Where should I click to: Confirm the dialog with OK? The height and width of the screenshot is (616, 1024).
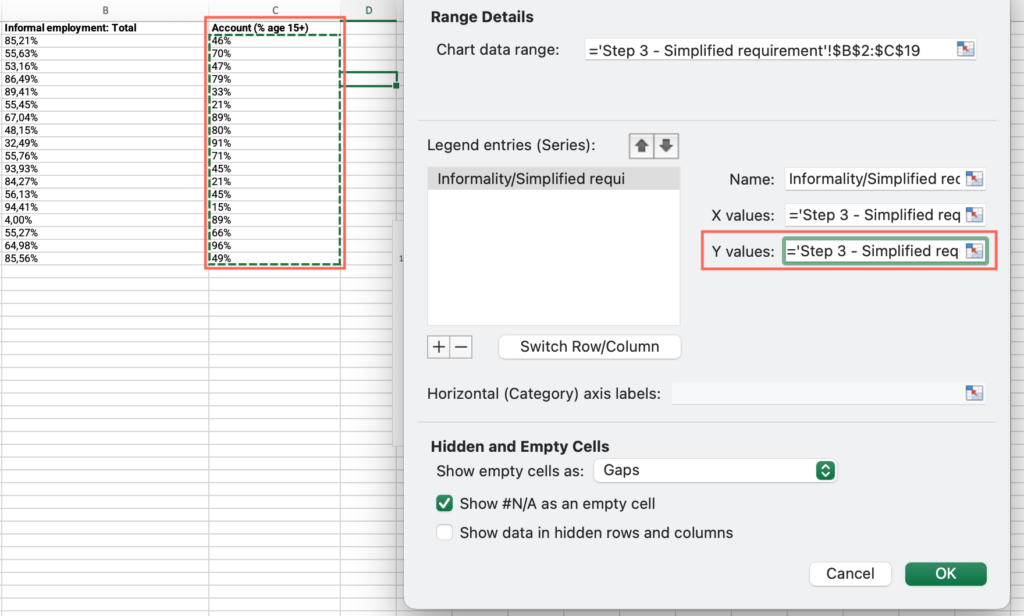click(946, 574)
